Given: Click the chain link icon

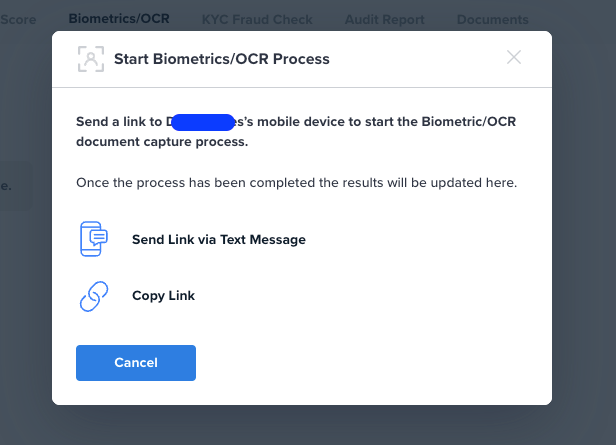Looking at the screenshot, I should click(93, 296).
